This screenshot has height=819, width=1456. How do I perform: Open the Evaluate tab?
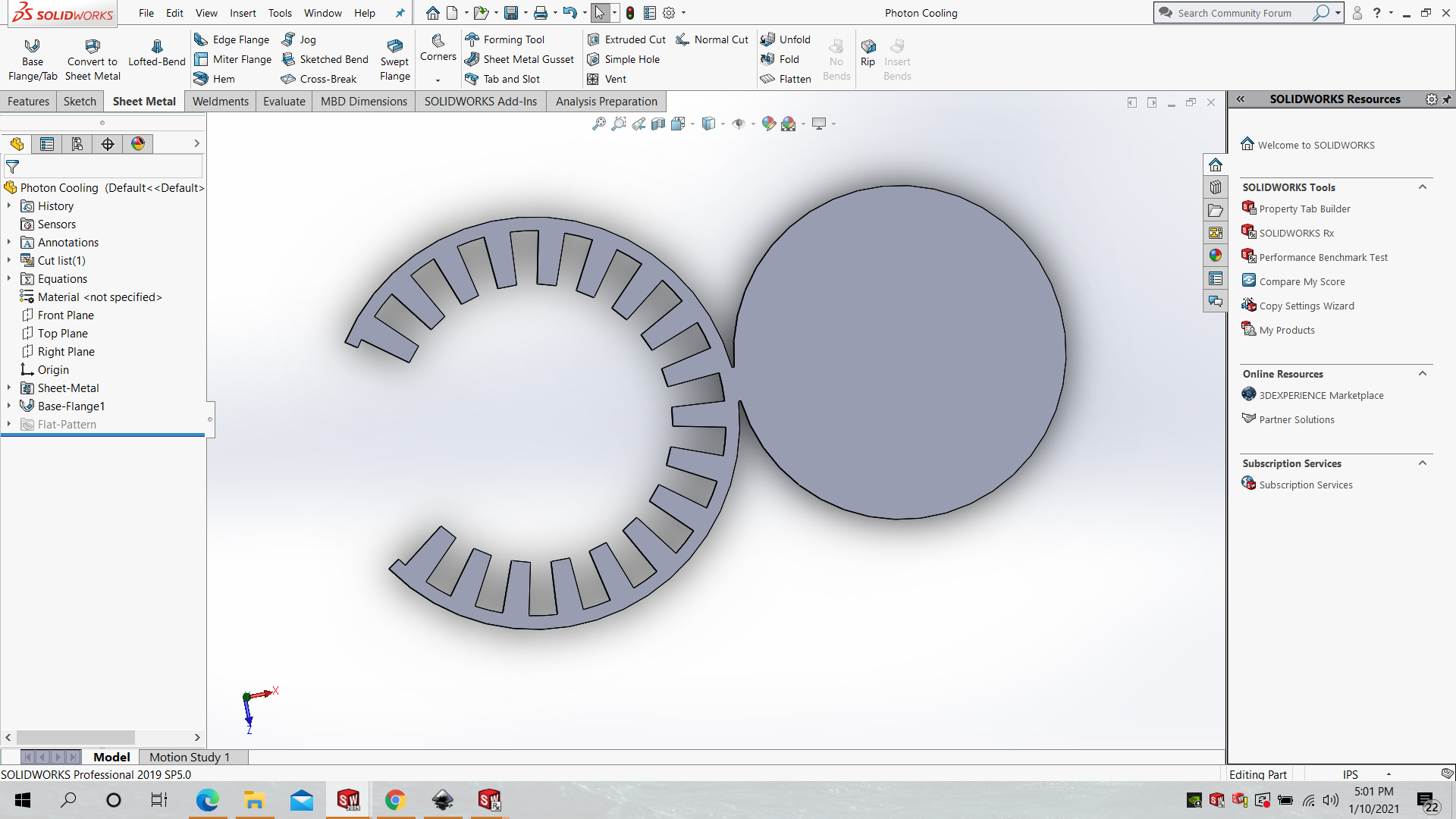[284, 101]
